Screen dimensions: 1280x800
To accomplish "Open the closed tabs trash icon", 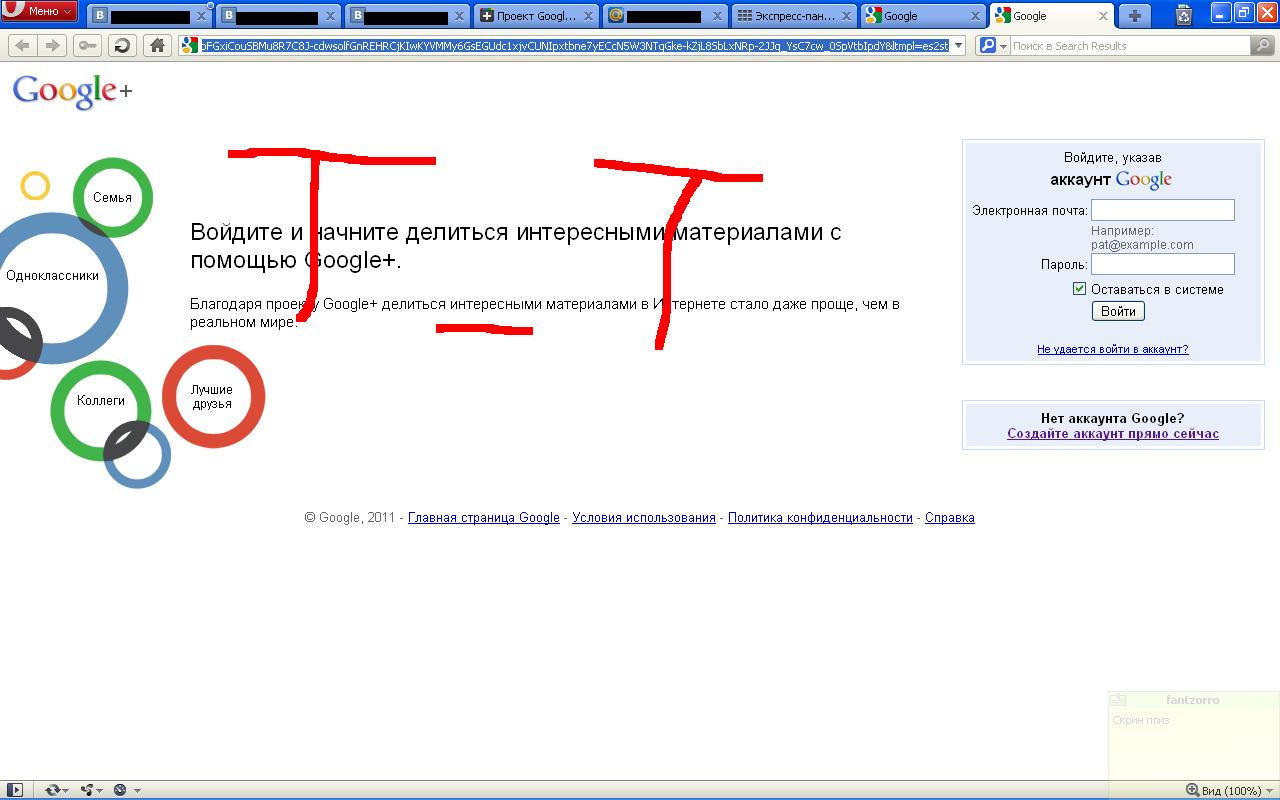I will pos(1184,14).
